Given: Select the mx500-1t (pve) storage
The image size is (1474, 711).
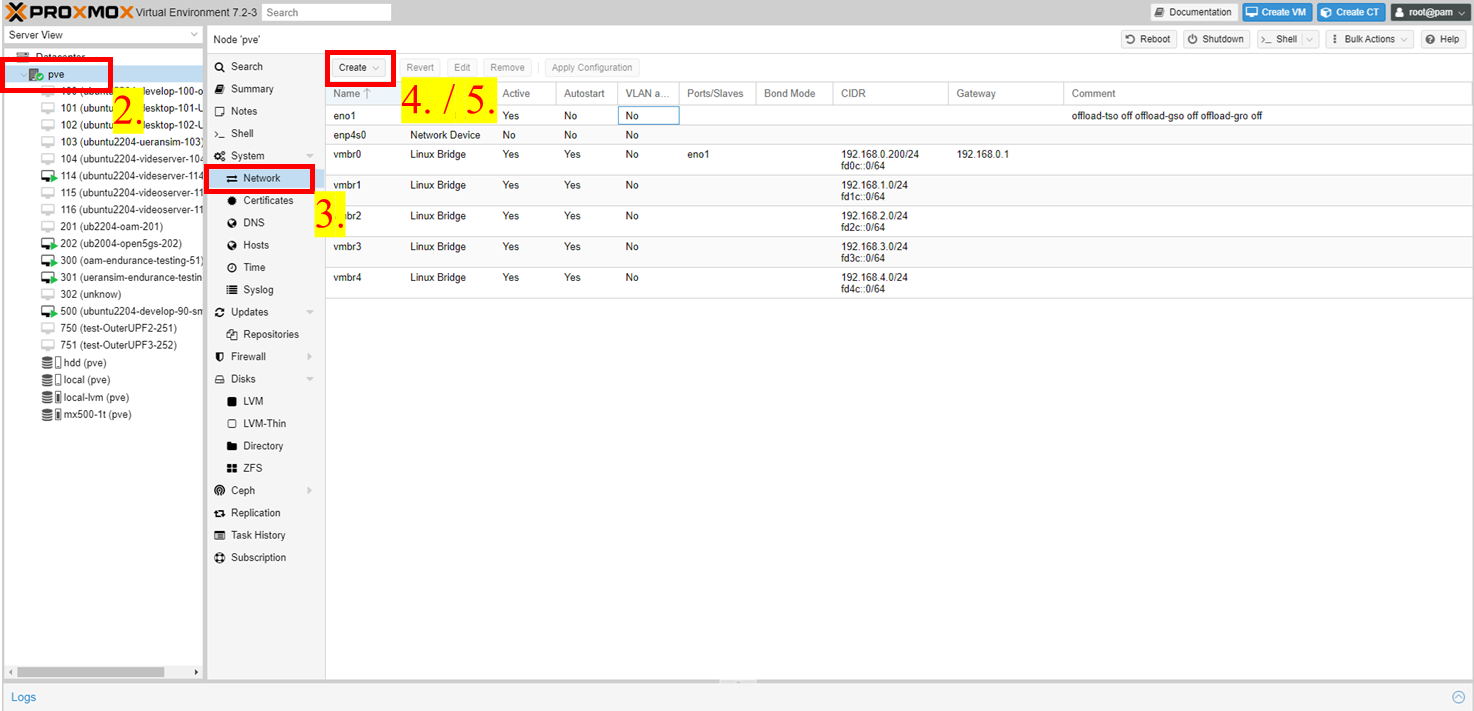Looking at the screenshot, I should coord(87,414).
